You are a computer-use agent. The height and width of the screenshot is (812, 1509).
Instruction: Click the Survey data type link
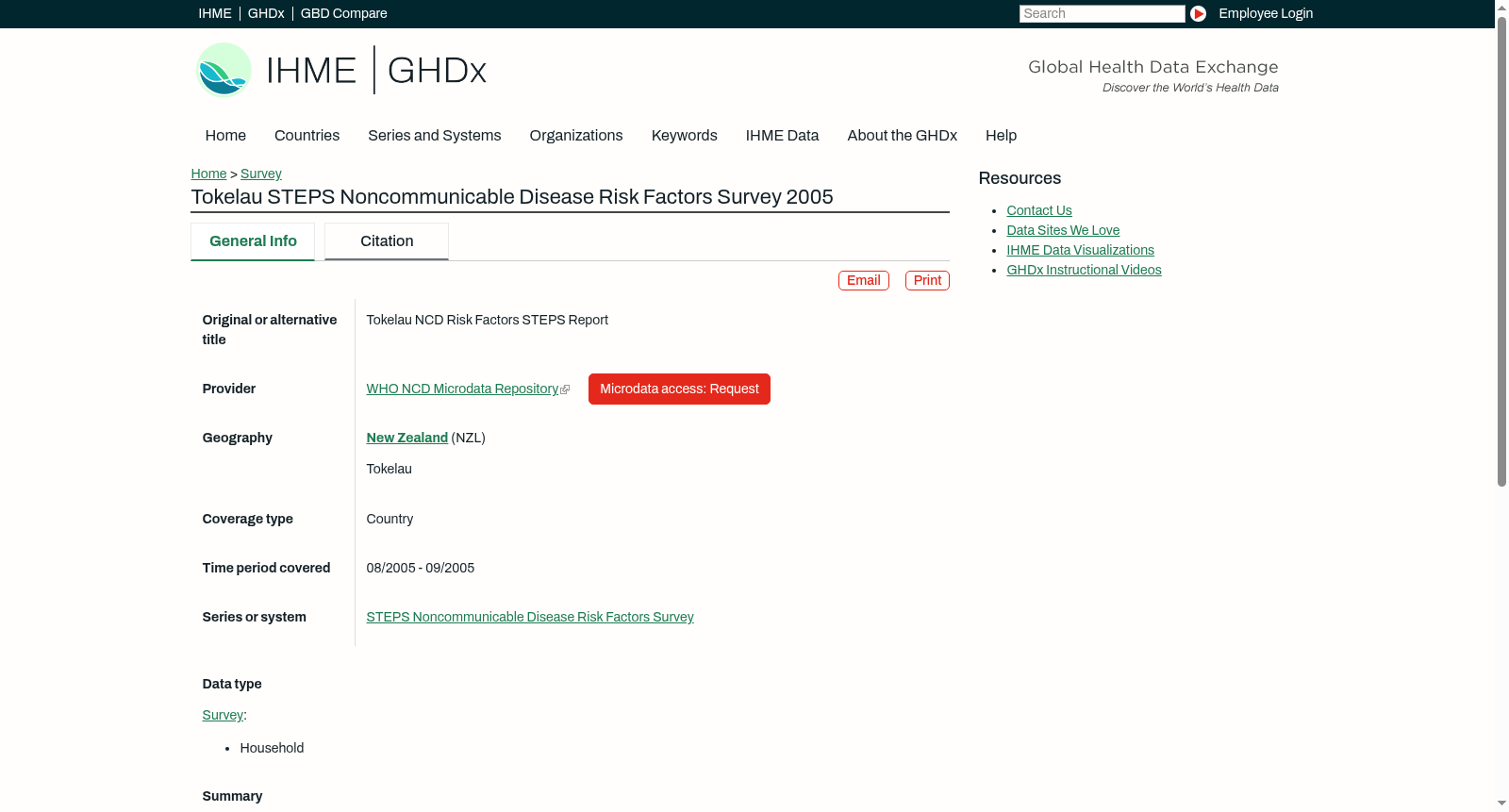click(223, 715)
